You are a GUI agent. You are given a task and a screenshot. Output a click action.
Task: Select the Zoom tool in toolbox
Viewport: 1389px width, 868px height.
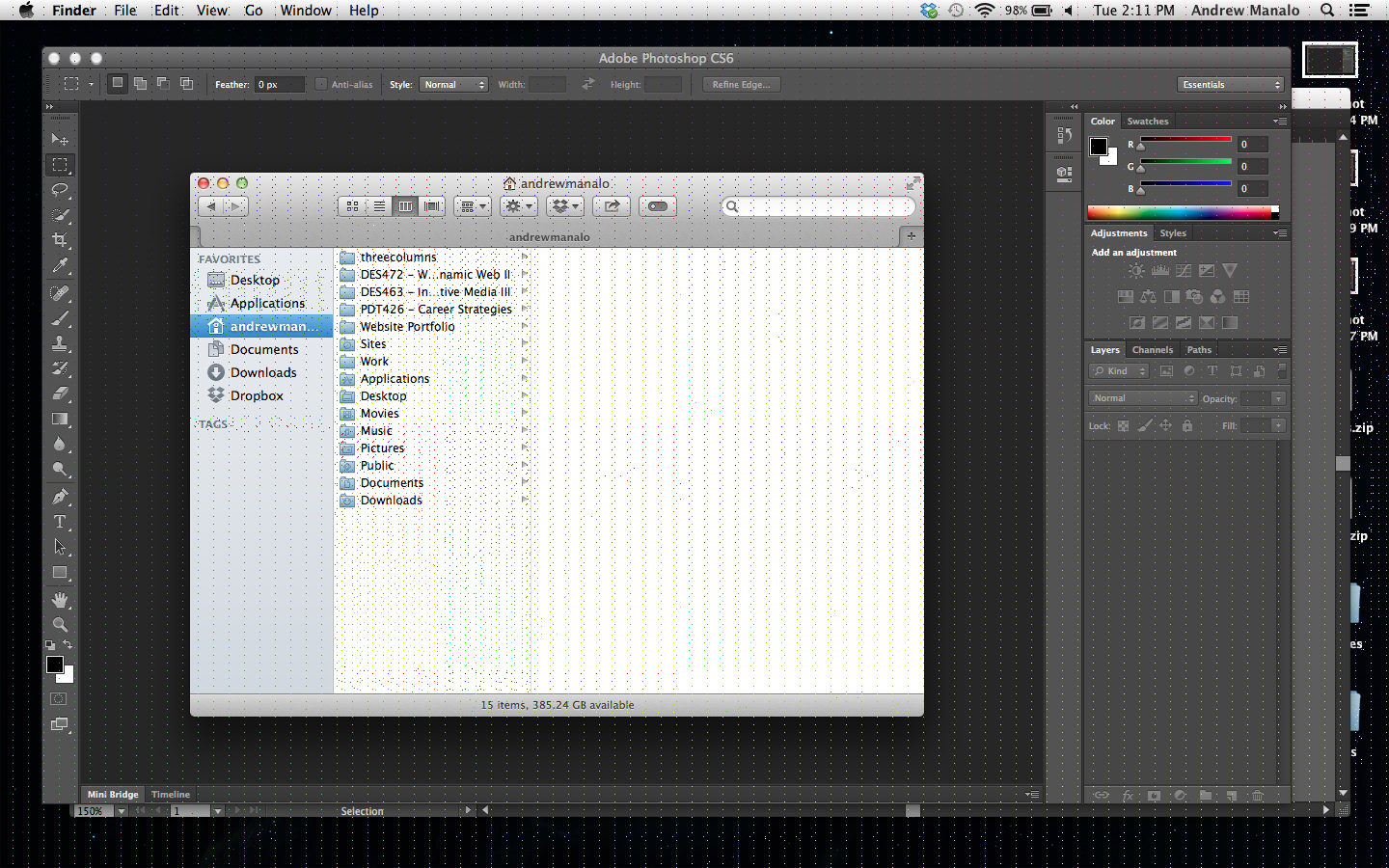click(60, 625)
